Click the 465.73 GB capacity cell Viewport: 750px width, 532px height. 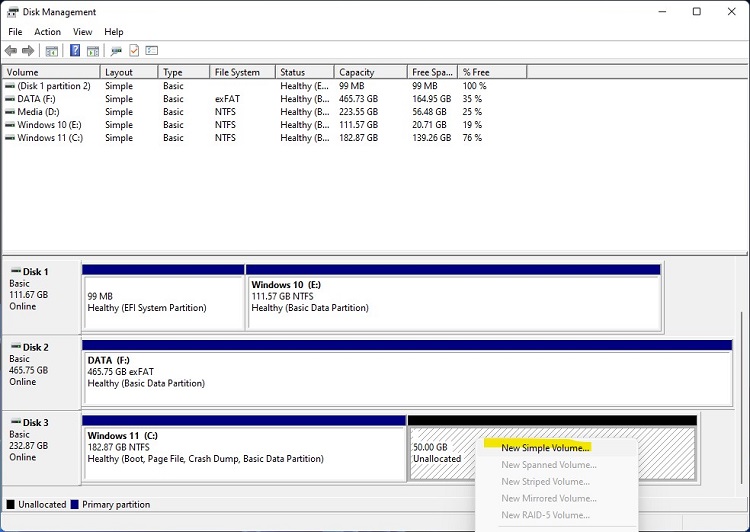[358, 99]
